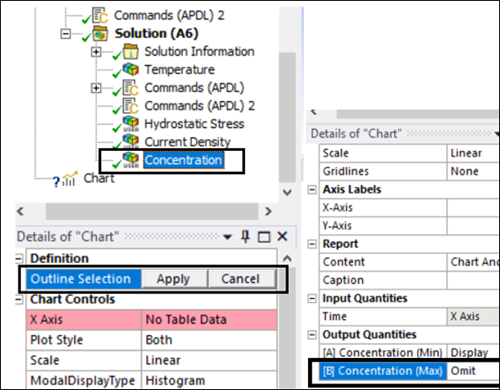Click the Hydrostatic Stress user result icon
This screenshot has width=500, height=390.
[x=131, y=124]
